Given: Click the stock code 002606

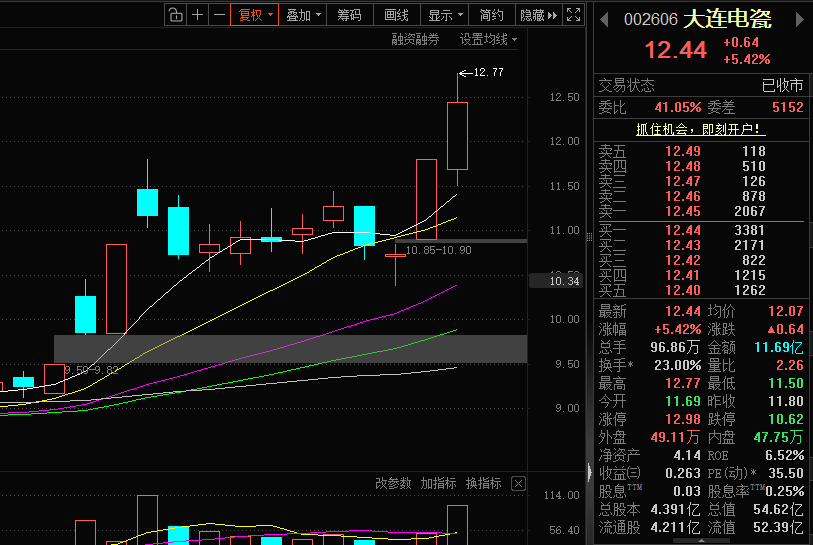Looking at the screenshot, I should (651, 20).
